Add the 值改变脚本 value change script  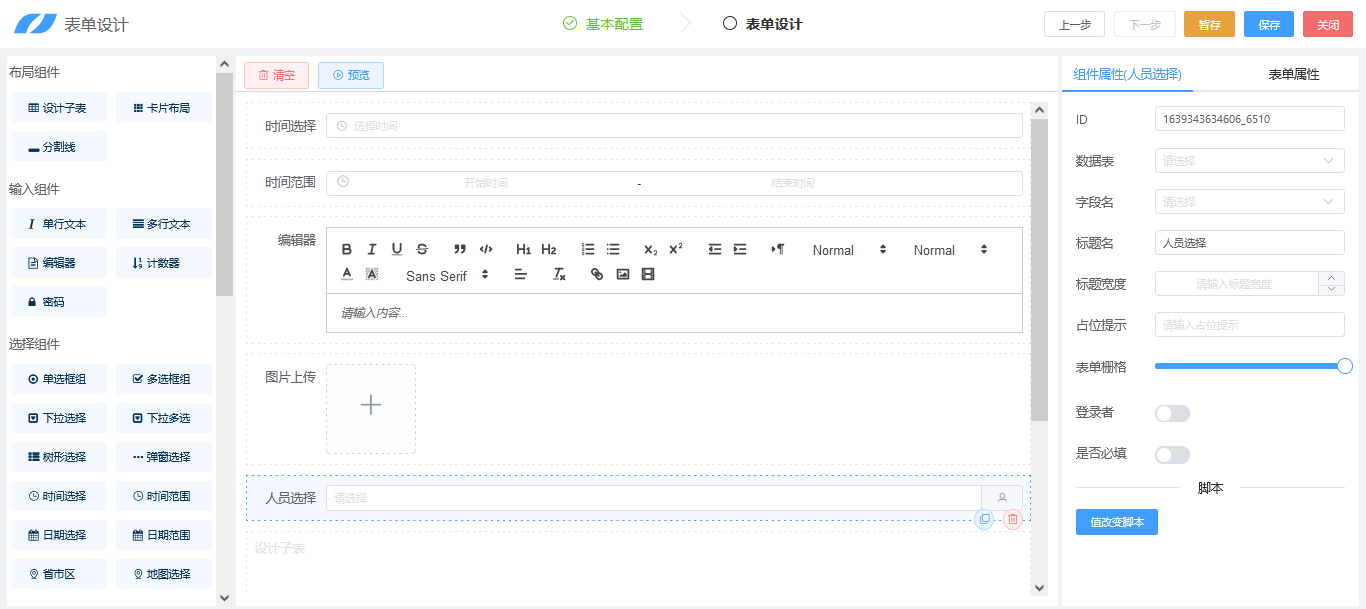click(1117, 522)
